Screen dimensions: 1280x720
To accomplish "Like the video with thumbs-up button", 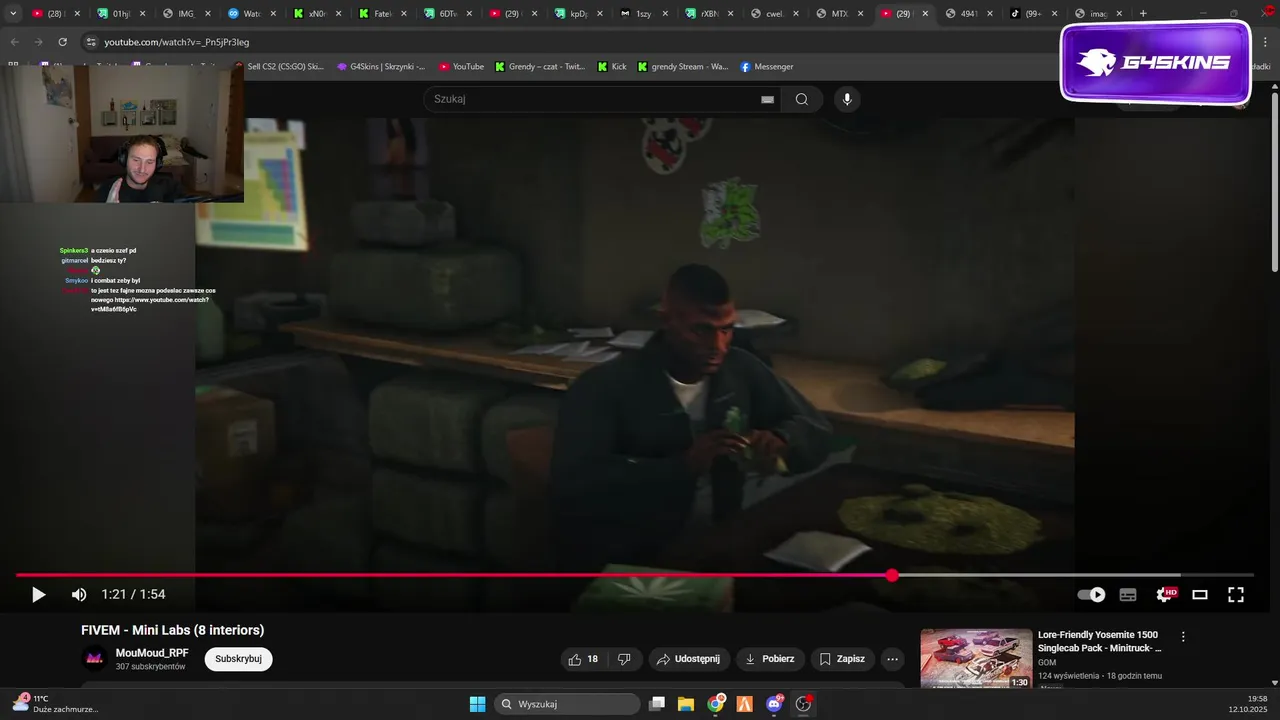I will (584, 659).
